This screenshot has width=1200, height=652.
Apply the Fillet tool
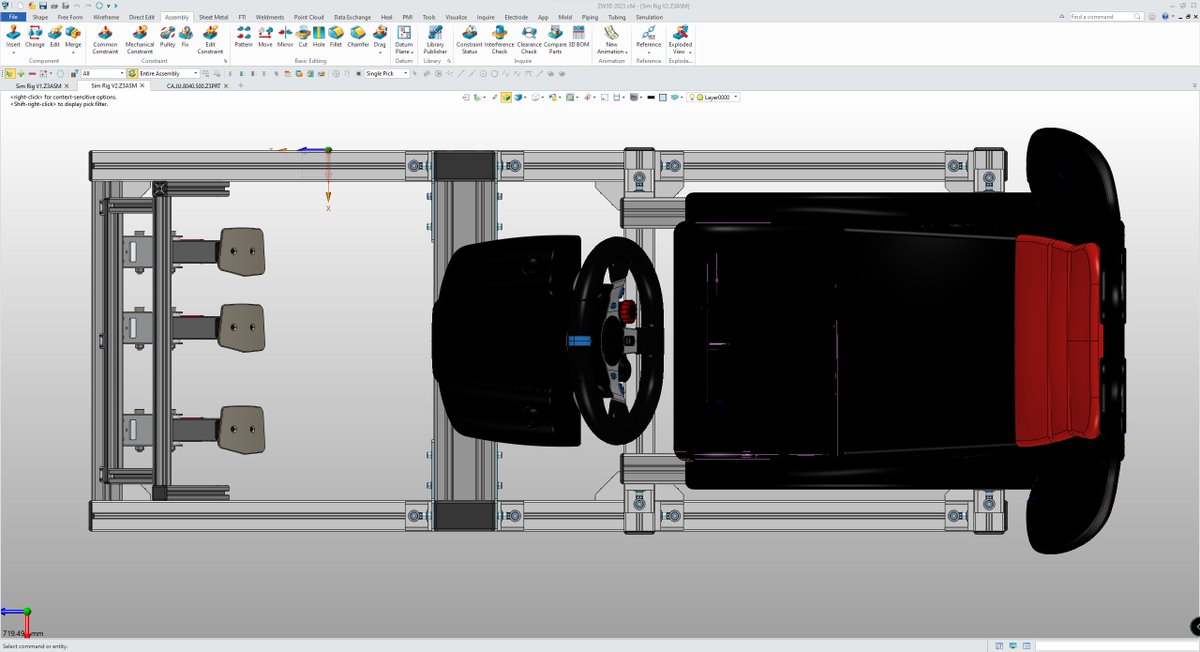(x=336, y=36)
